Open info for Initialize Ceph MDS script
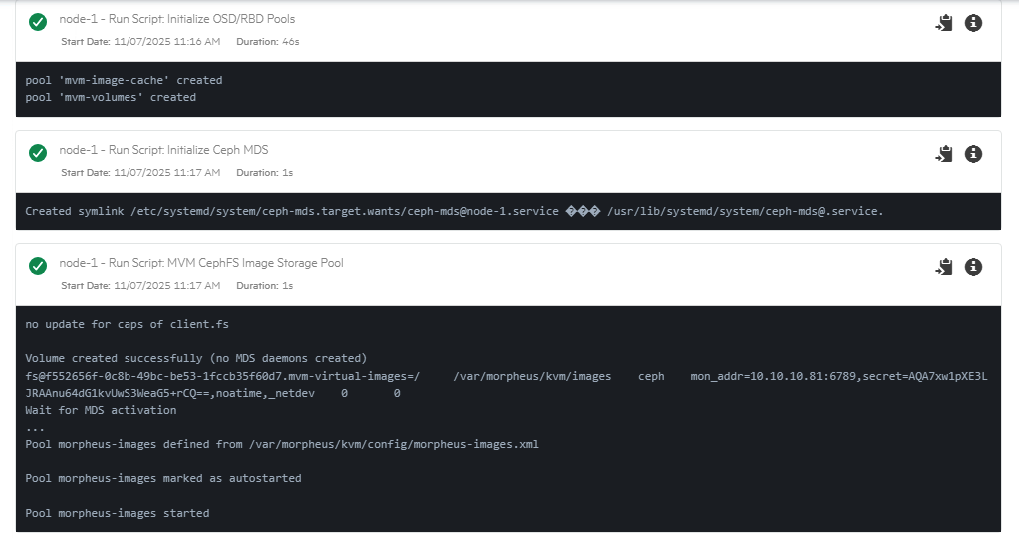This screenshot has width=1019, height=538. (973, 154)
